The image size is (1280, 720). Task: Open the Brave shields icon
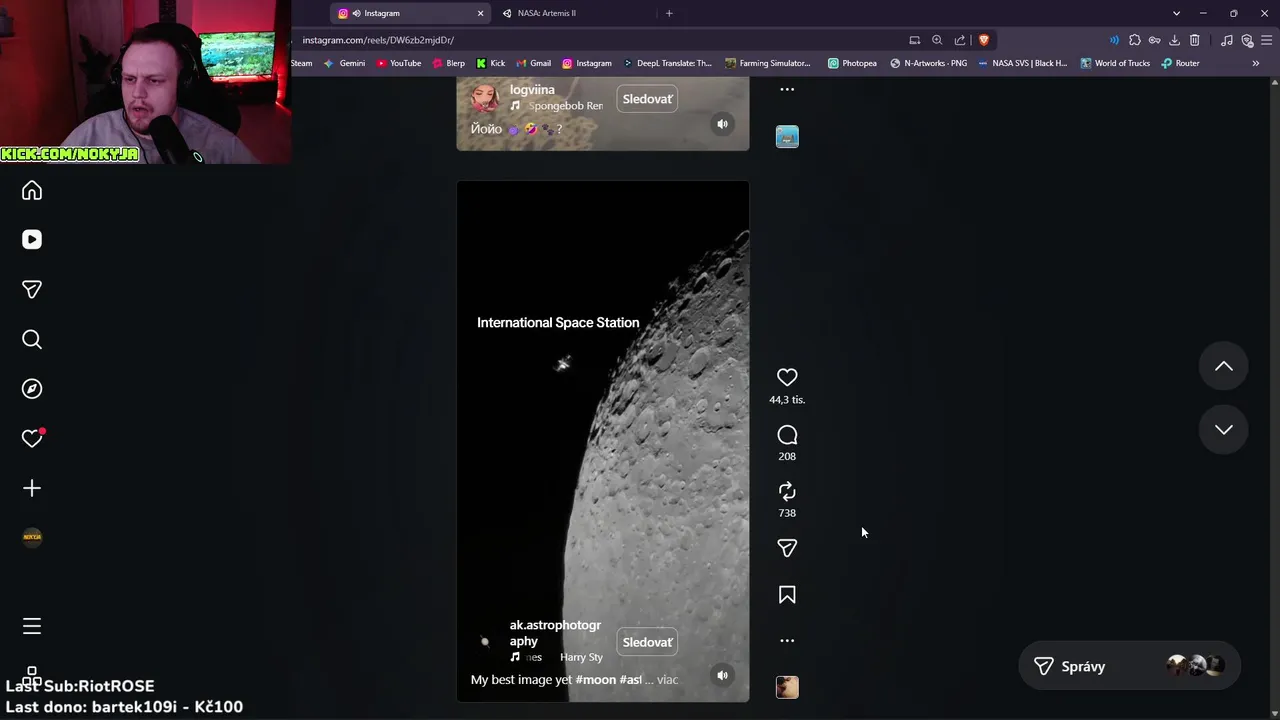pyautogui.click(x=984, y=40)
